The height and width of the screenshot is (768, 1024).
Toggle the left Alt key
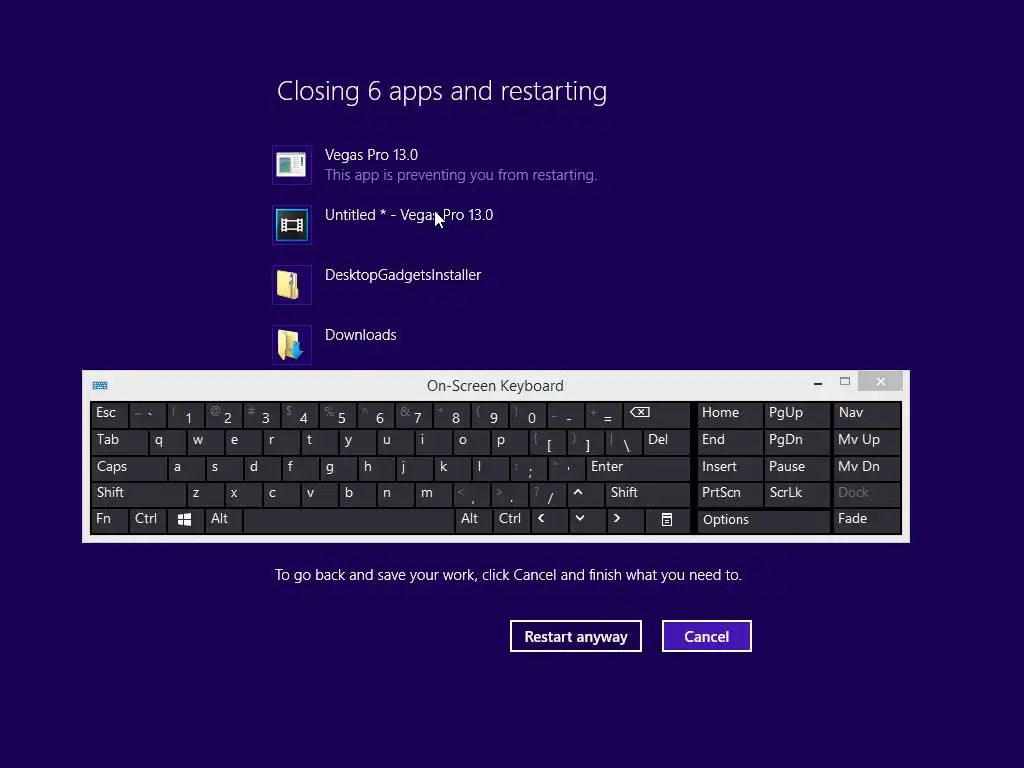[223, 520]
